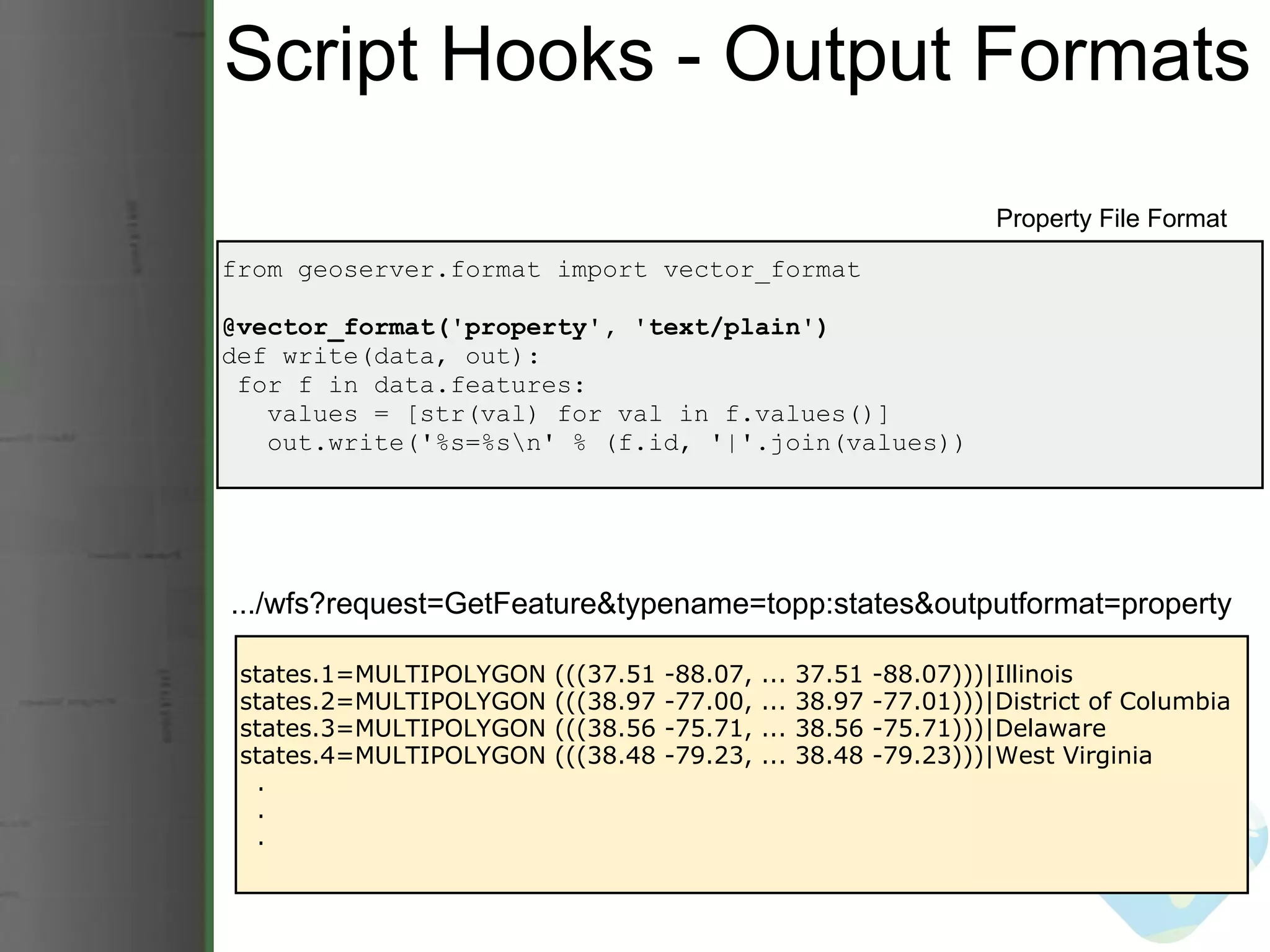This screenshot has height=952, width=1270.
Task: Click the states.3 Delaware output line
Action: 672,728
